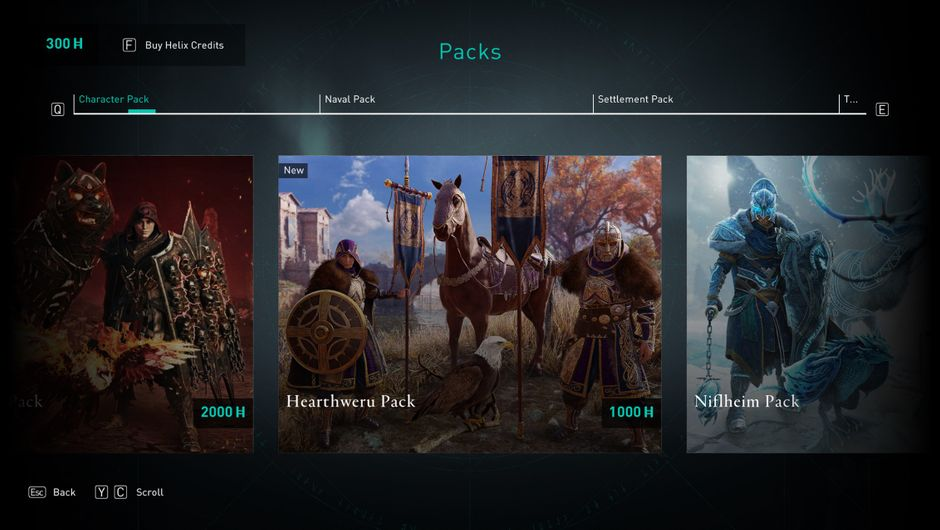This screenshot has width=940, height=530.
Task: Click the Y key scroll icon
Action: click(x=101, y=492)
